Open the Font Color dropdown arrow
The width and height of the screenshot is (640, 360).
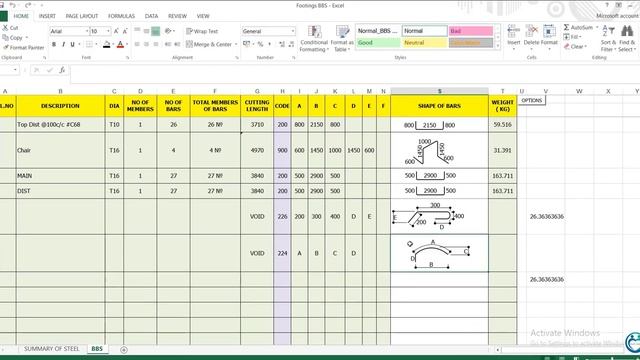[x=127, y=44]
